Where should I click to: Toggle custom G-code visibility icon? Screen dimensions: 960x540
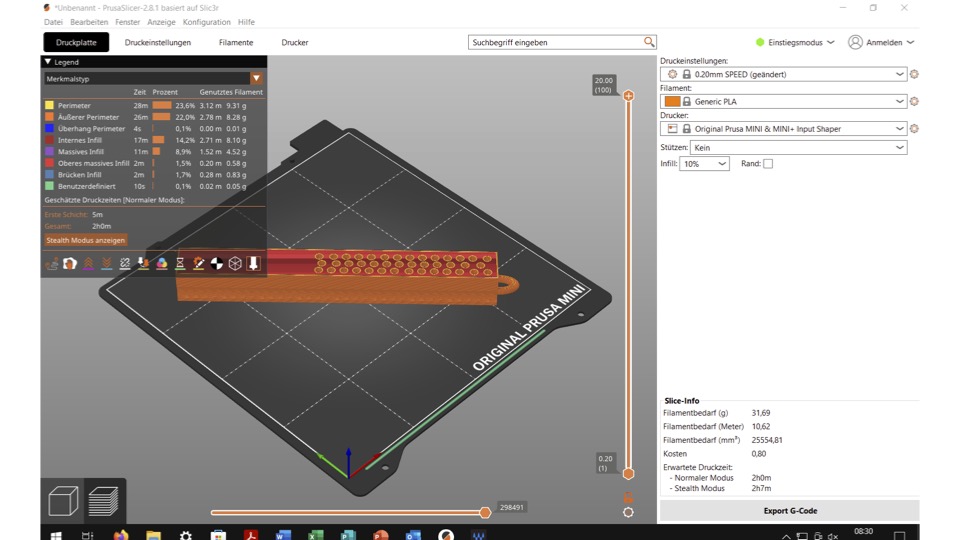click(198, 263)
